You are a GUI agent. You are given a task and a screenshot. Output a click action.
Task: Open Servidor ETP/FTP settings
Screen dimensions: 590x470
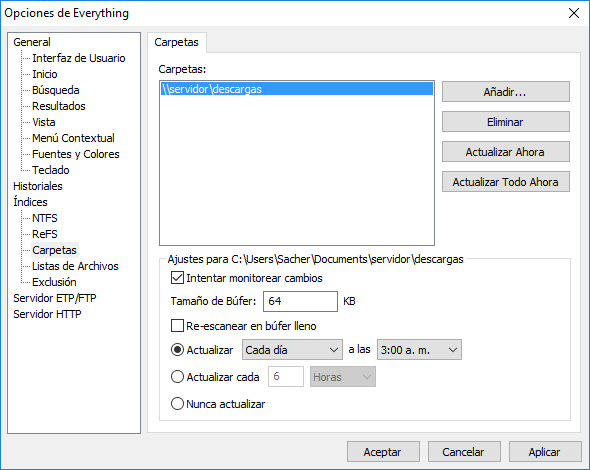(55, 298)
